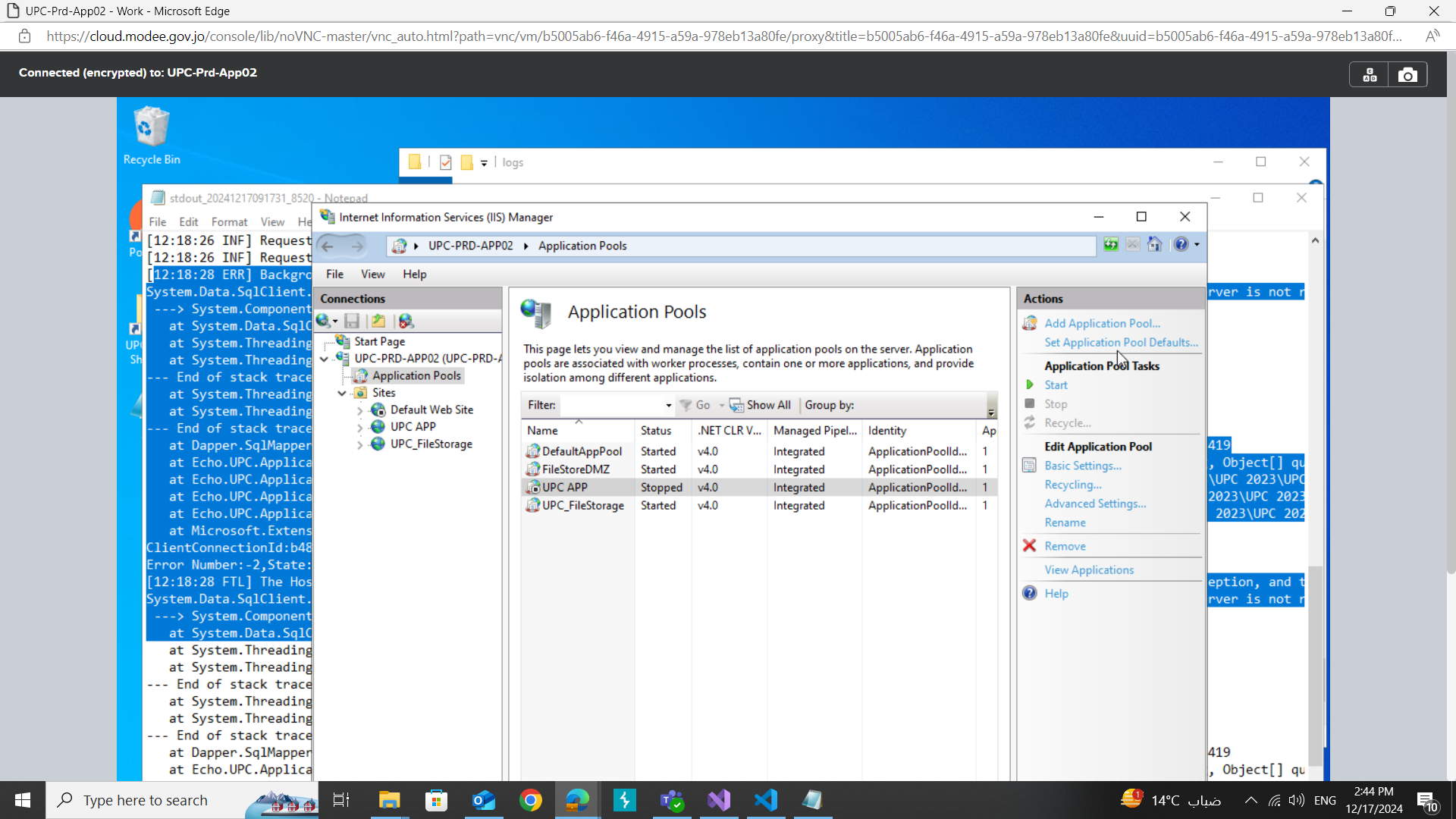Screen dimensions: 1456x819
Task: Open Recycling settings link
Action: (1072, 485)
